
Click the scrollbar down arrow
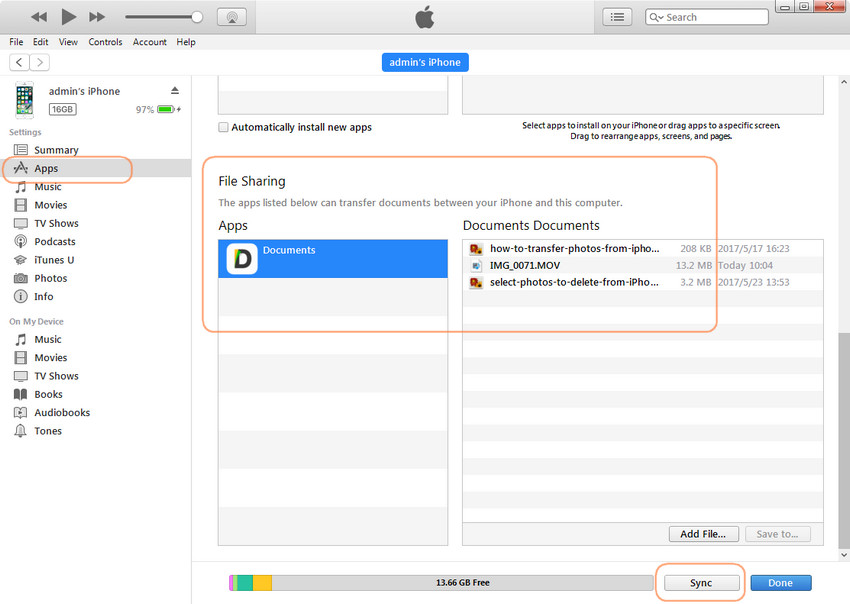[843, 555]
